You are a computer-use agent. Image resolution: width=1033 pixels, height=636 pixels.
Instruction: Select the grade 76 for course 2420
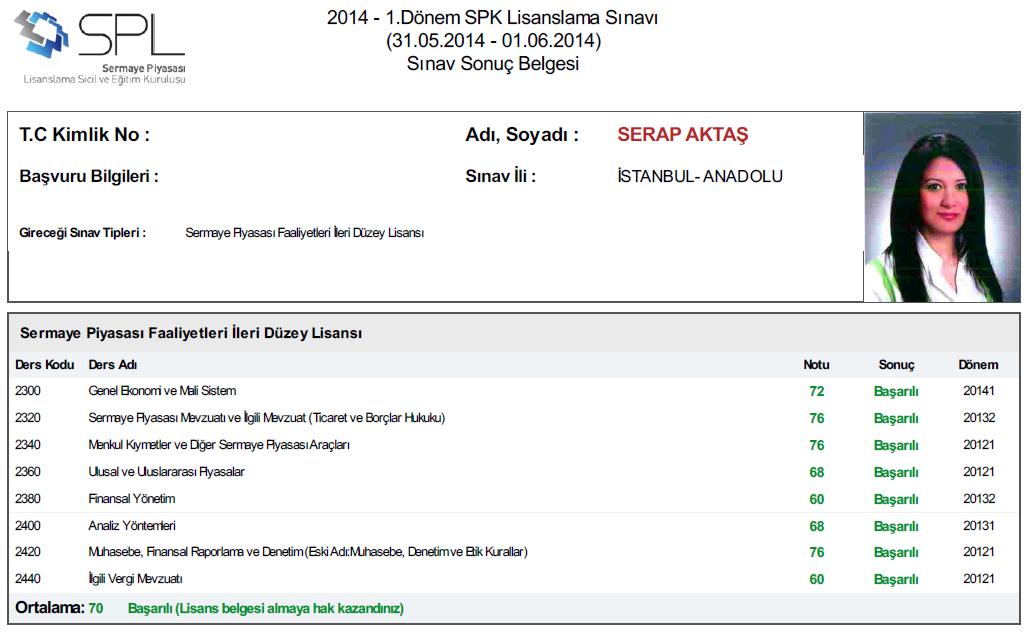tap(816, 552)
